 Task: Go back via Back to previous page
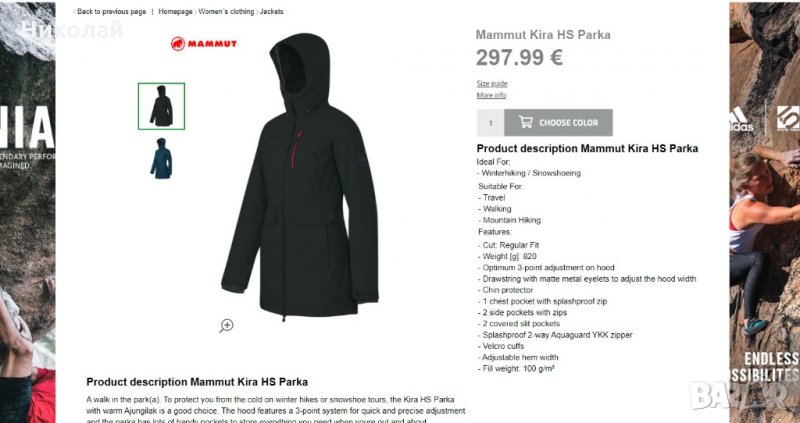tap(110, 11)
